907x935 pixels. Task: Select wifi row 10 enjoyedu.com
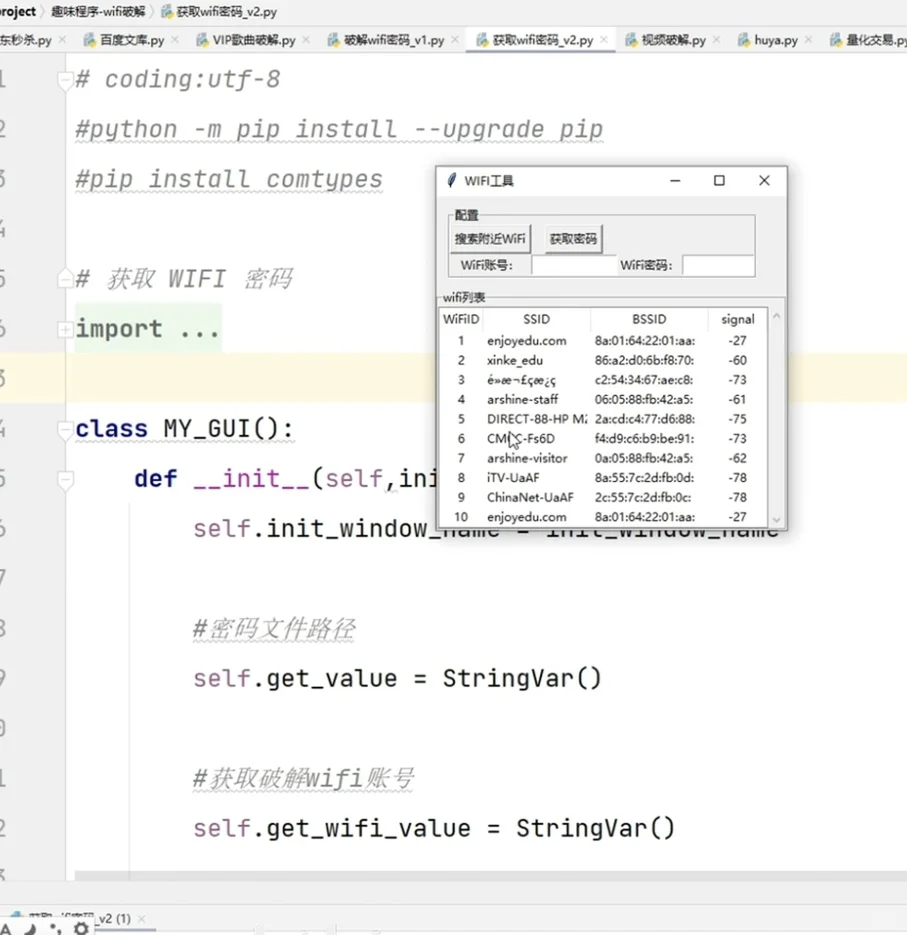(x=603, y=517)
